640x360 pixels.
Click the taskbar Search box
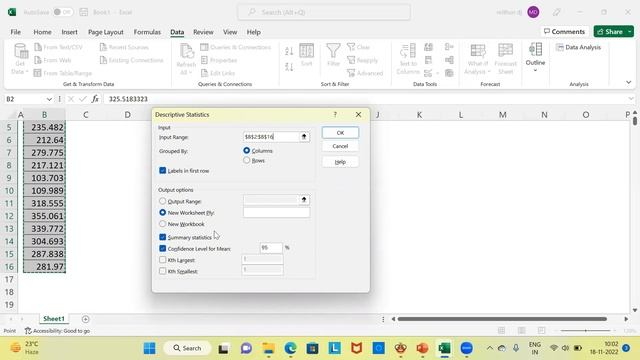tap(188, 348)
